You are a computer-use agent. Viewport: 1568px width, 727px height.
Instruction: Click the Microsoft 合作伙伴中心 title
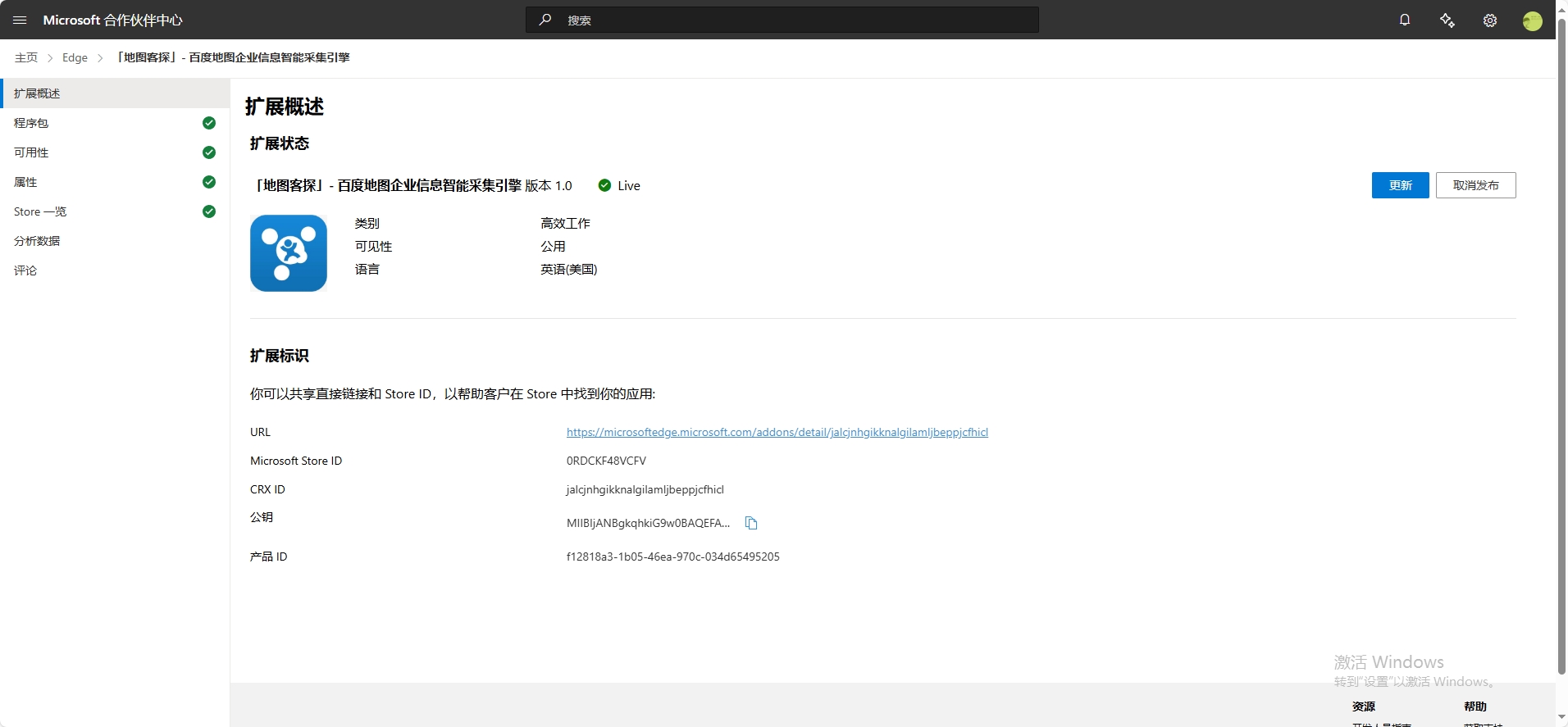(x=113, y=20)
